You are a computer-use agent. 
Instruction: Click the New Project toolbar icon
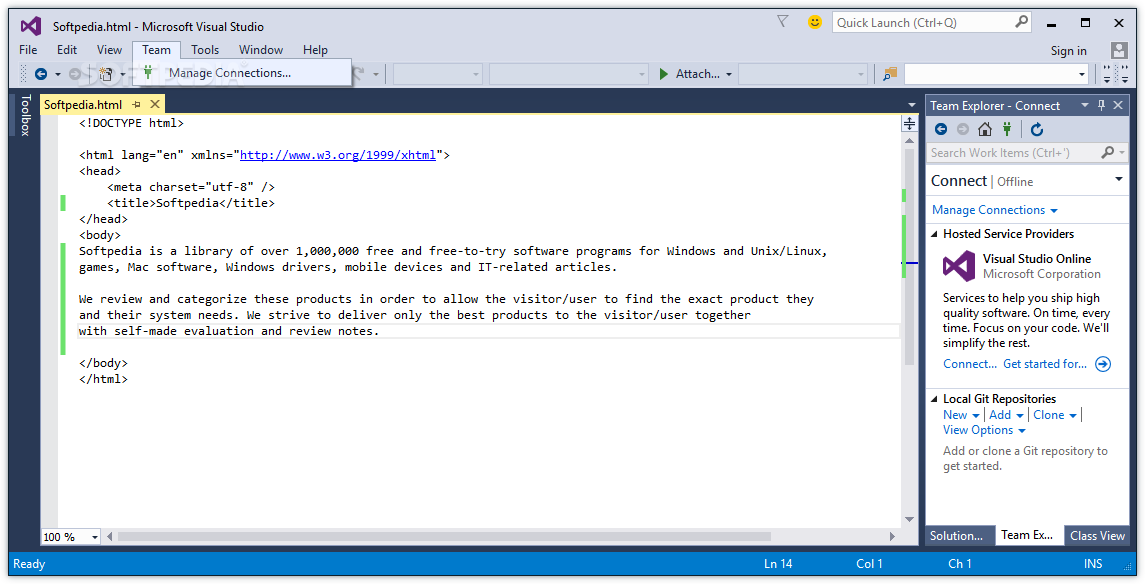point(106,74)
